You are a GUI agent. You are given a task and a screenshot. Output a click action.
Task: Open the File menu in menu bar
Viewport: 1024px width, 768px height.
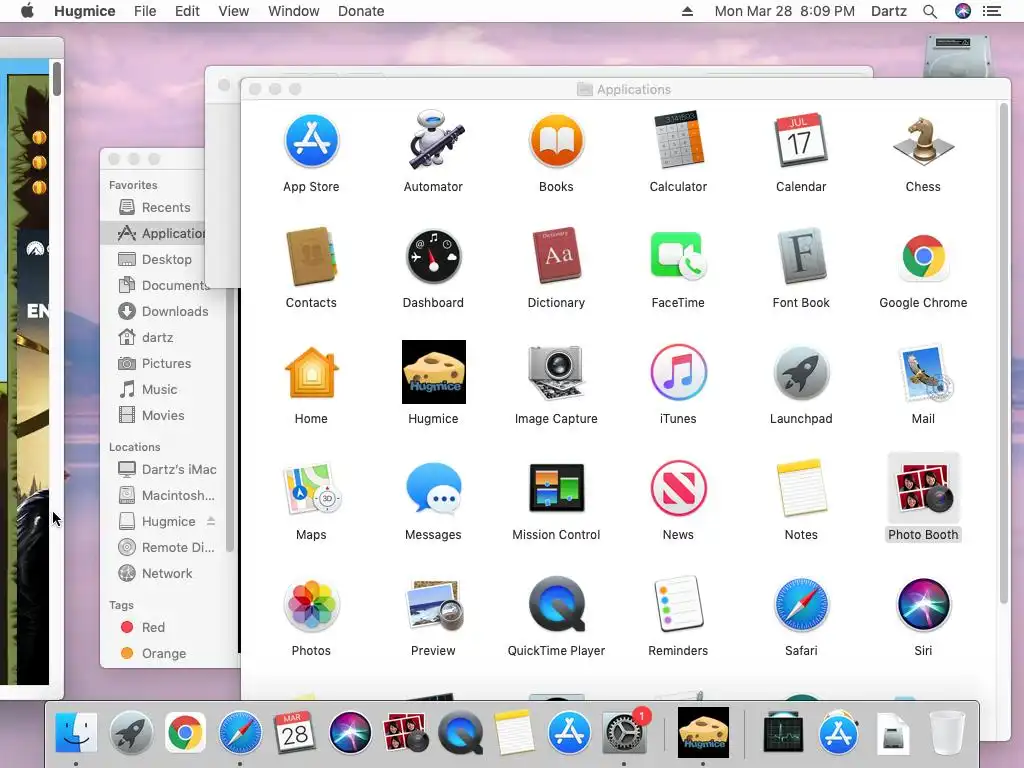(145, 11)
